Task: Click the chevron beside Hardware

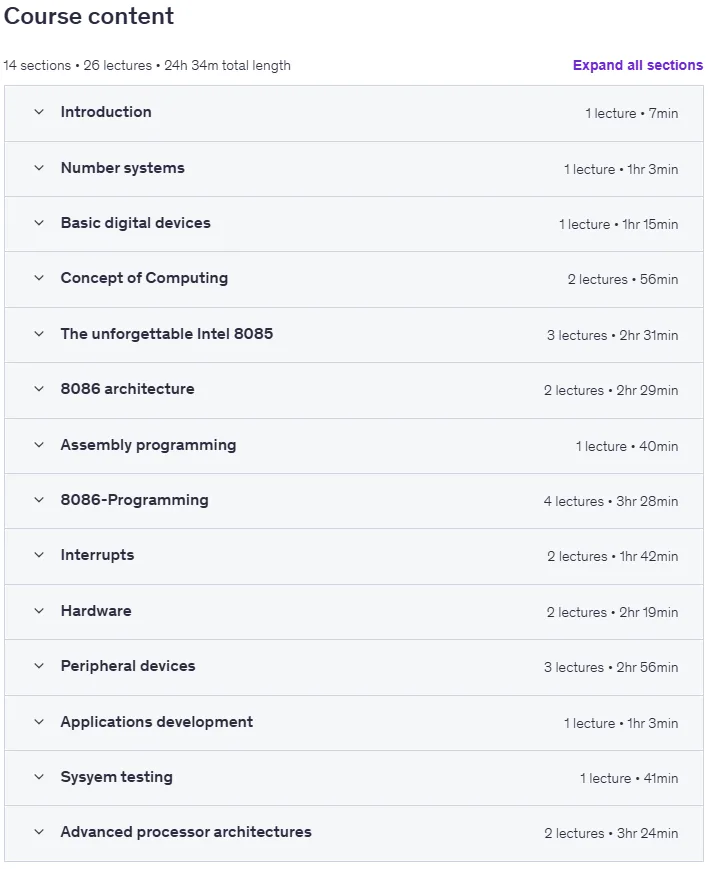Action: point(39,611)
